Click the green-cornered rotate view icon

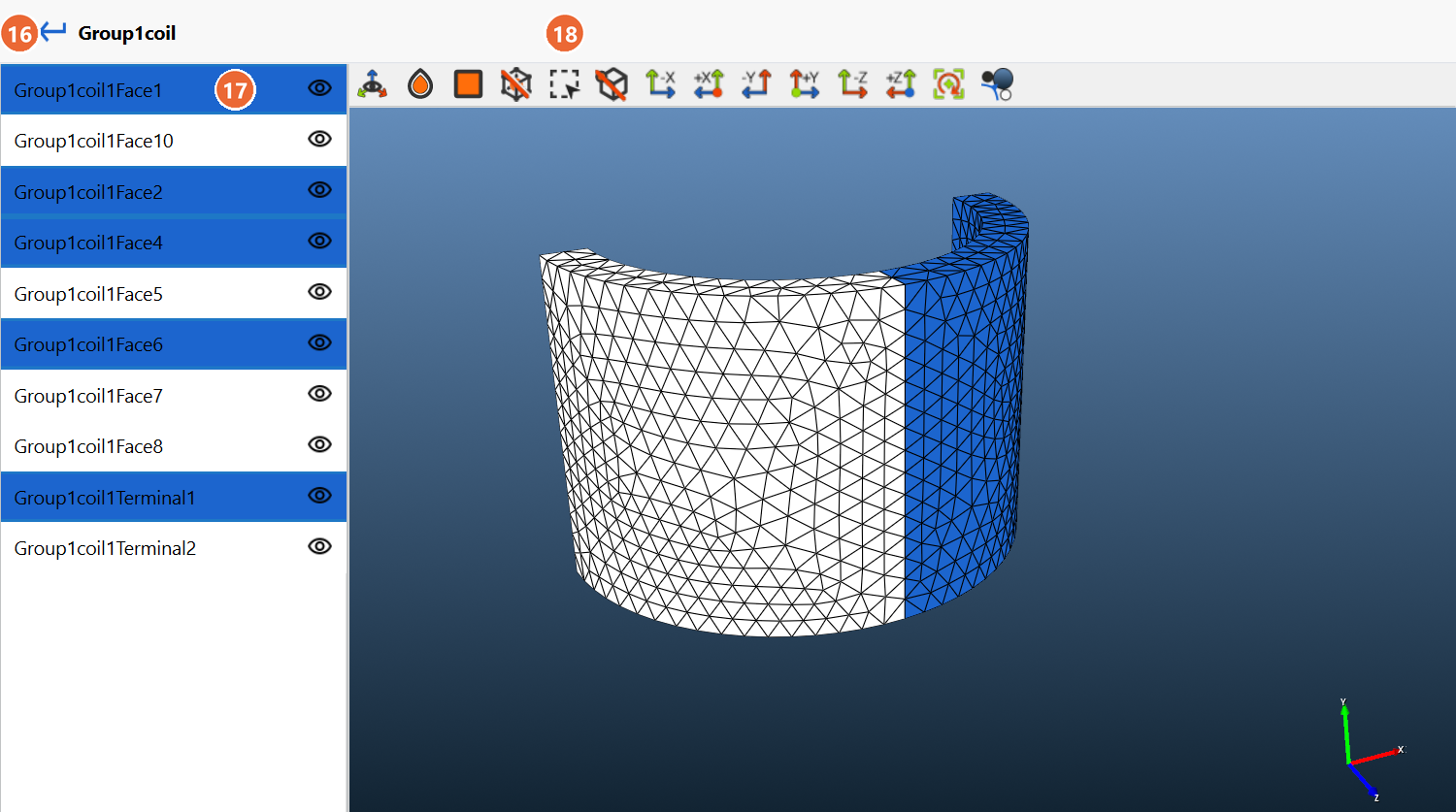click(x=948, y=84)
